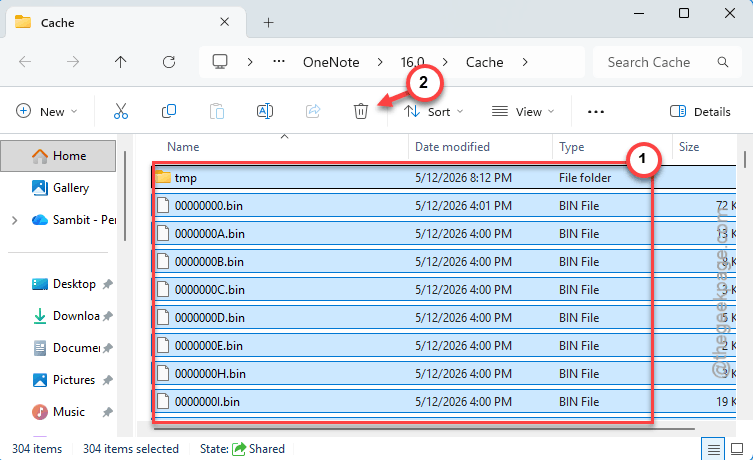
Task: Click the This PC monitor icon in address bar
Action: (220, 62)
